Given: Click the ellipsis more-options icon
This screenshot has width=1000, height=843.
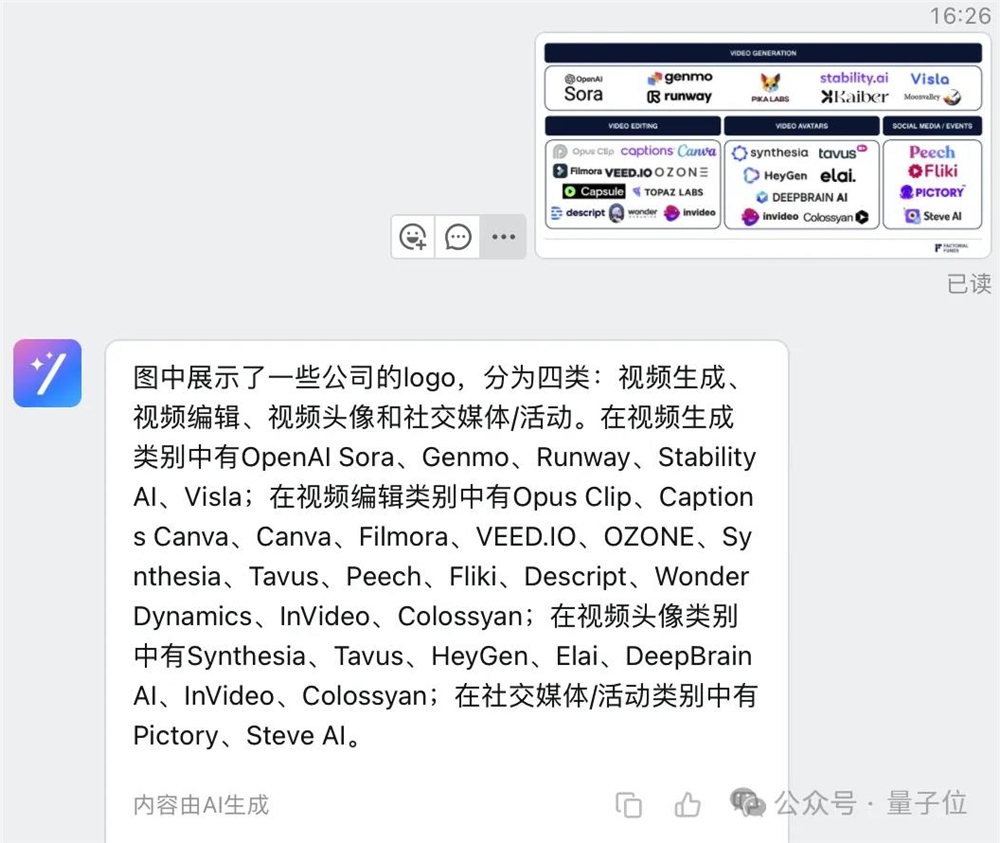Looking at the screenshot, I should tap(503, 237).
